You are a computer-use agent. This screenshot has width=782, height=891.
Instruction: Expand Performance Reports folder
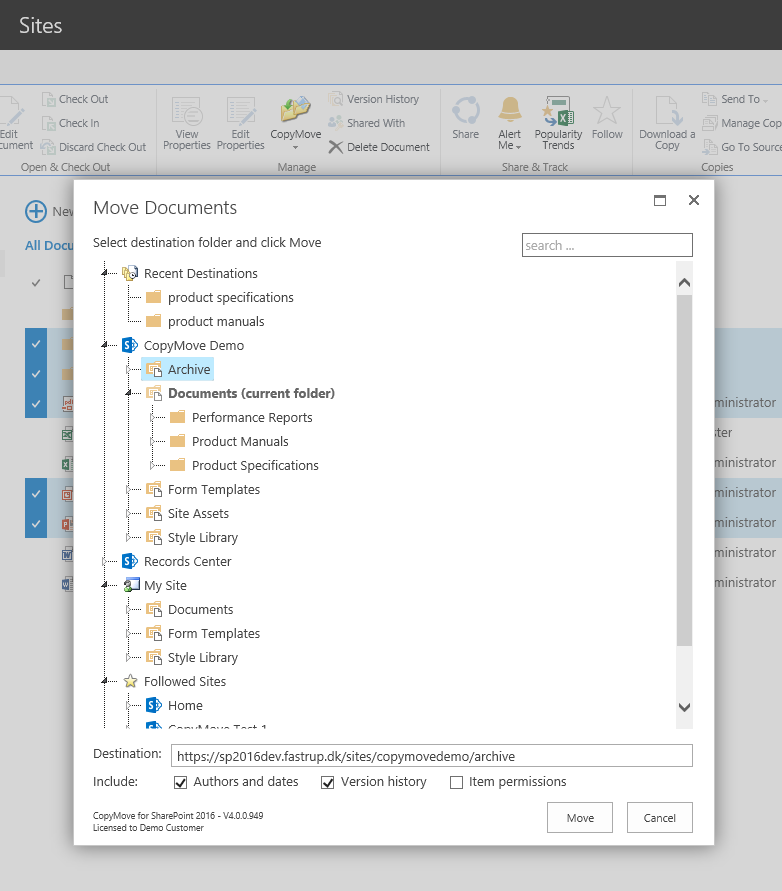(152, 417)
